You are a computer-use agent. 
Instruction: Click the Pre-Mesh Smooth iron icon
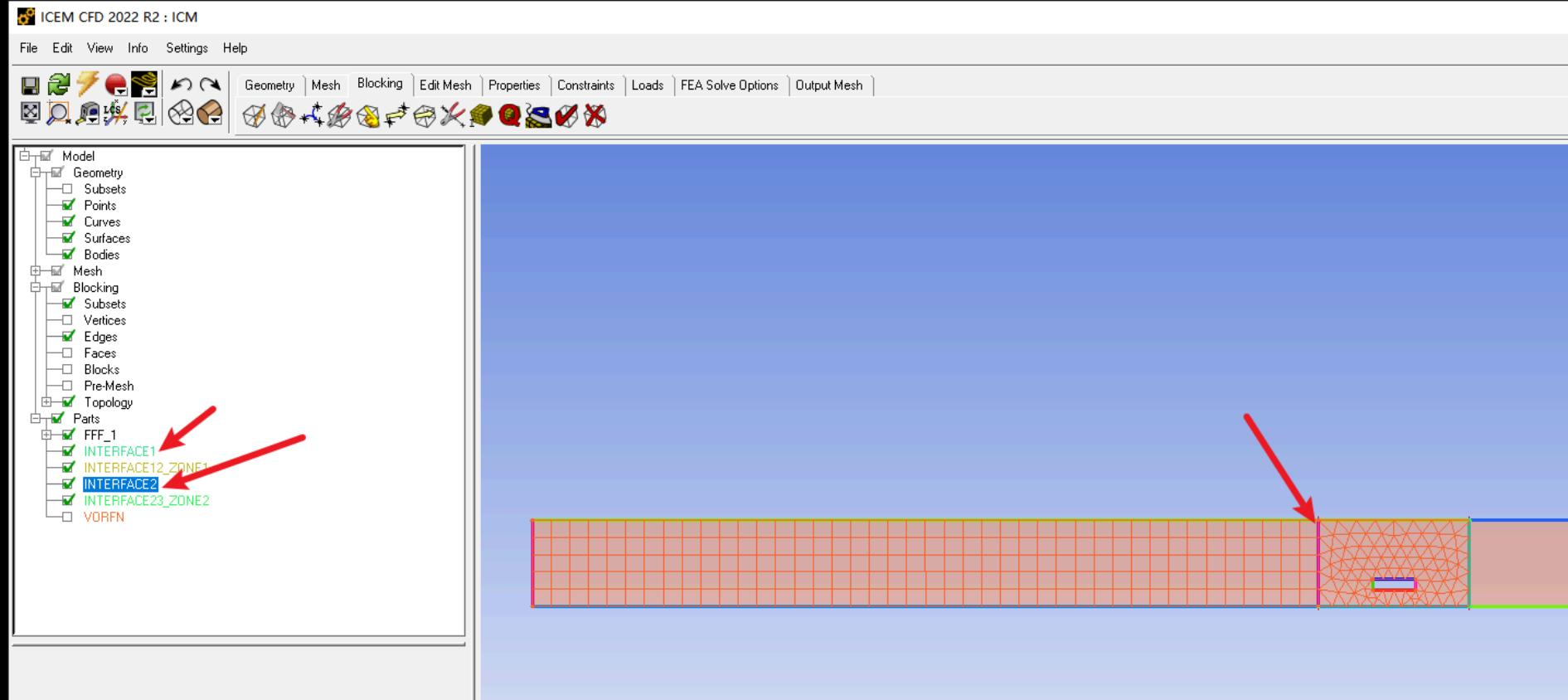pos(538,116)
